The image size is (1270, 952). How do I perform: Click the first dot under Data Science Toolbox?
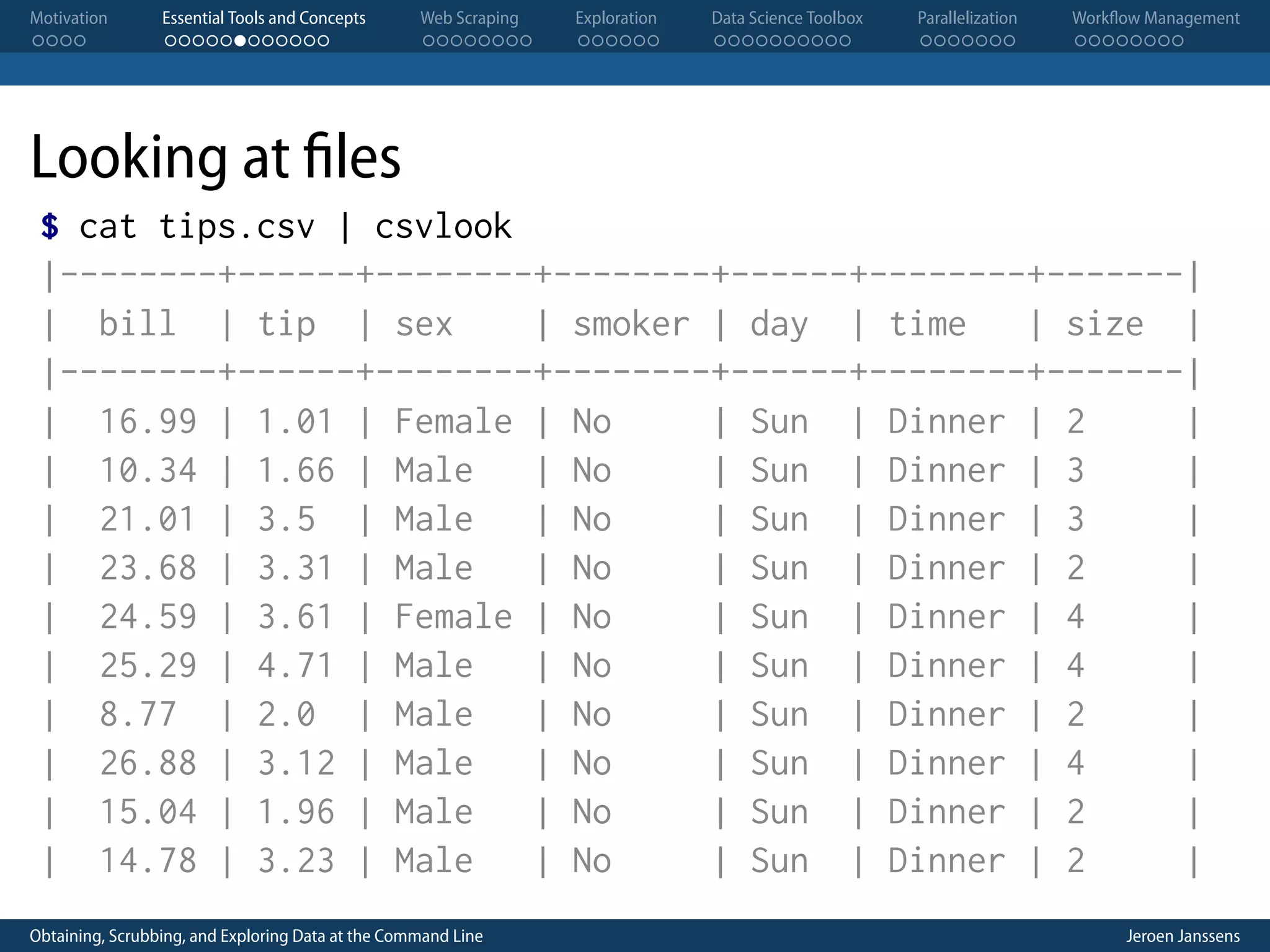(x=721, y=41)
